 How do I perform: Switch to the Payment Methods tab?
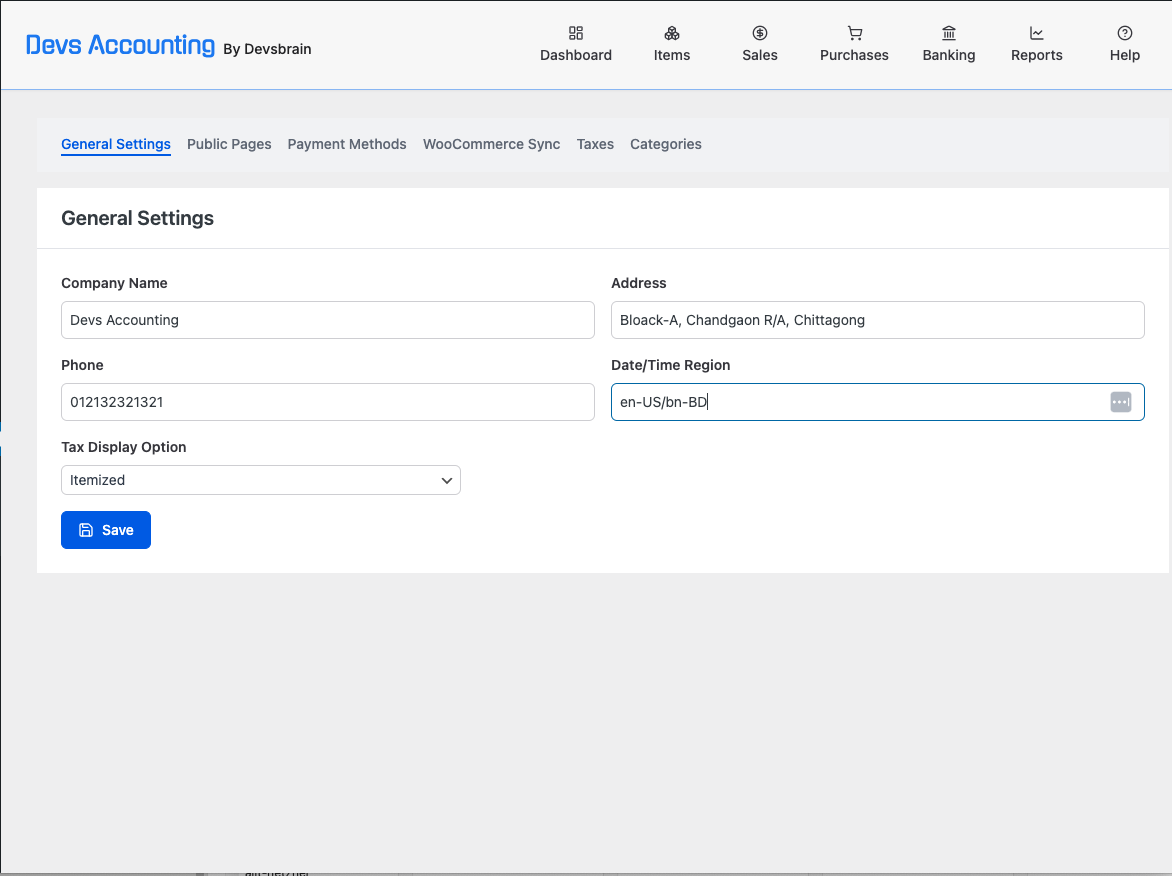pos(347,144)
